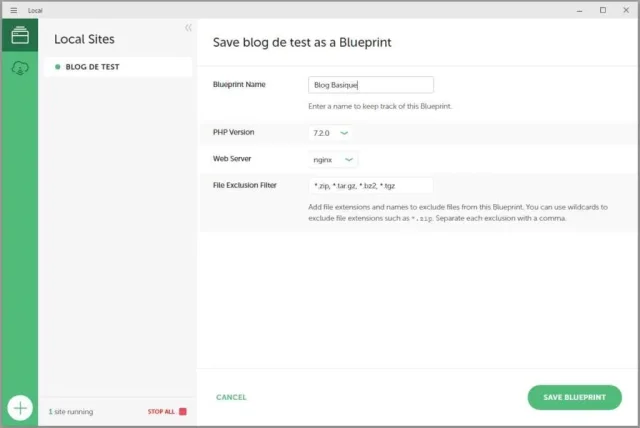The height and width of the screenshot is (428, 640).
Task: Expand the PHP Version 7.2.0 dropdown
Action: click(331, 132)
